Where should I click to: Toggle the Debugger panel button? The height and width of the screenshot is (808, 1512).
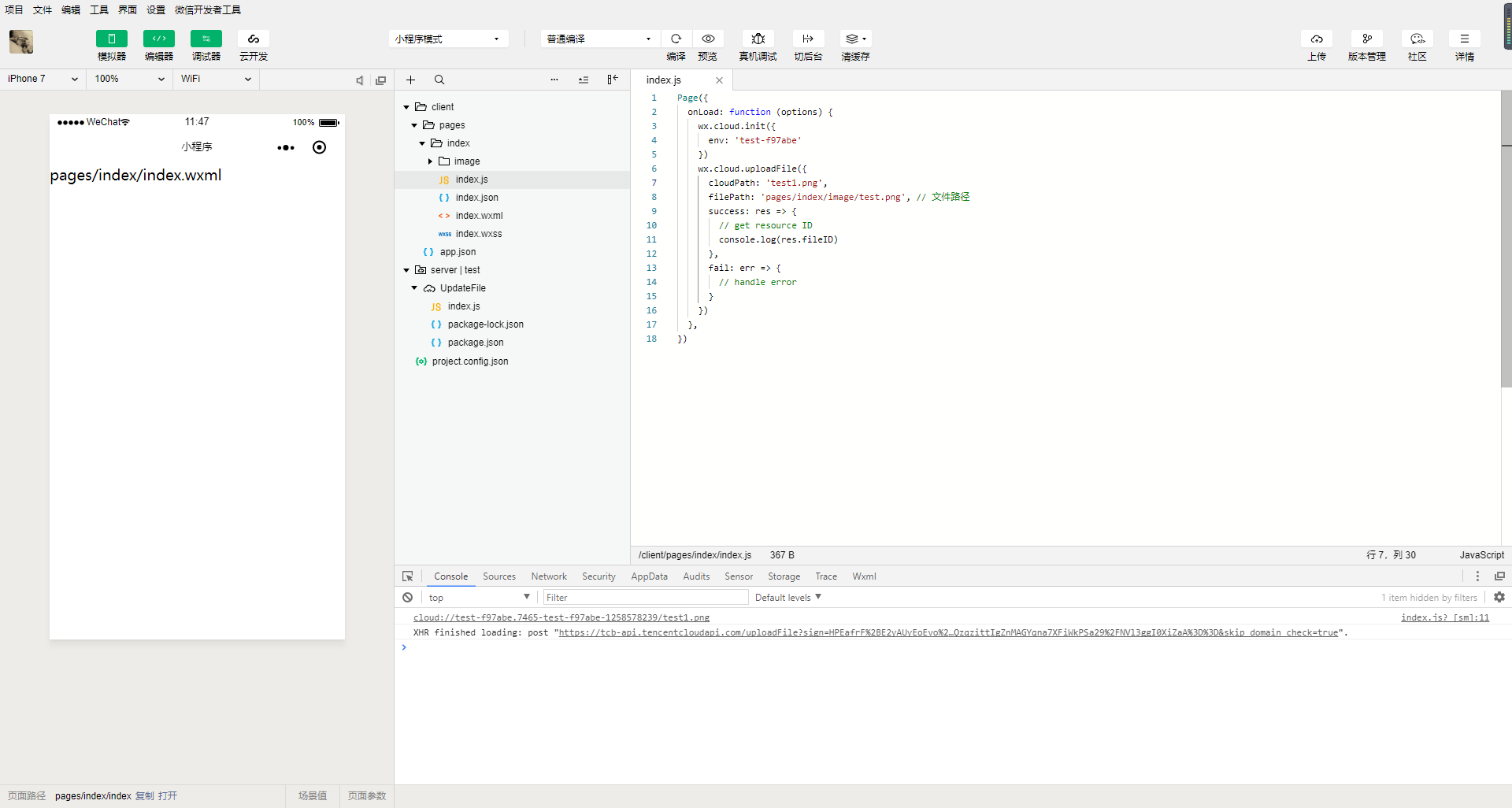[206, 39]
